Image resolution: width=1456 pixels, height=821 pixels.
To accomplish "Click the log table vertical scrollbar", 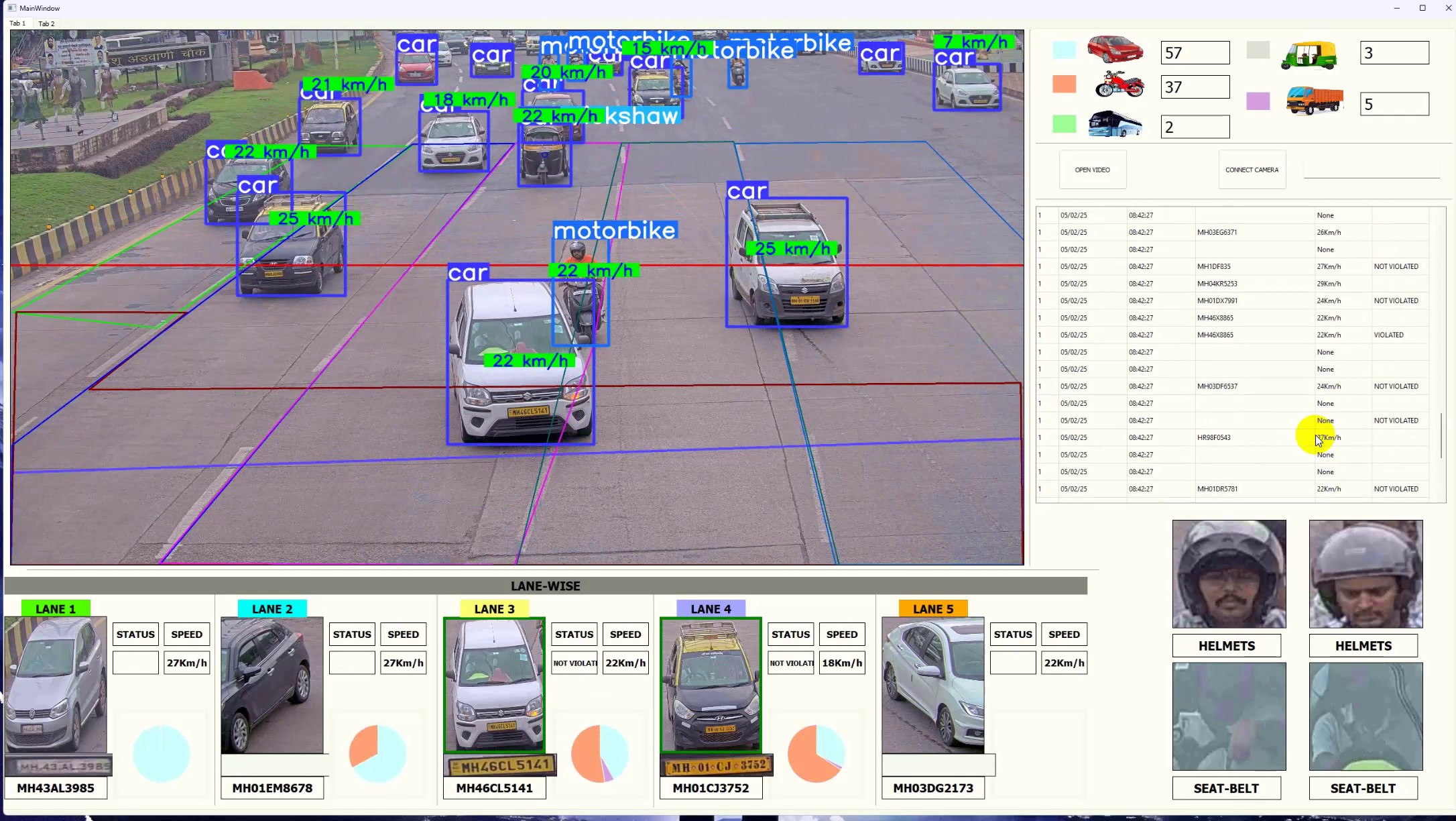I will [x=1441, y=436].
